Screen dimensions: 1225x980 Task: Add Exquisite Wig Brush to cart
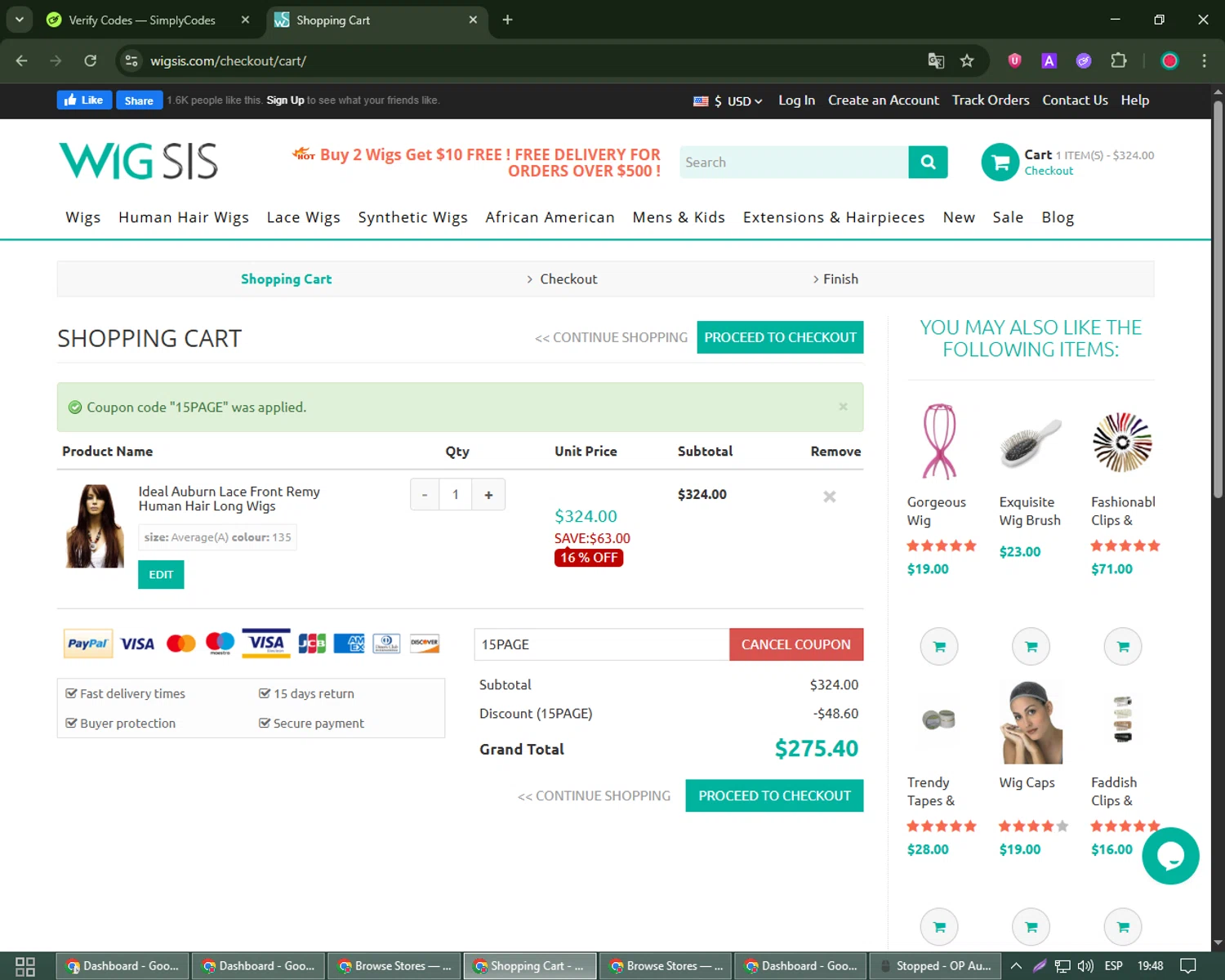tap(1031, 647)
